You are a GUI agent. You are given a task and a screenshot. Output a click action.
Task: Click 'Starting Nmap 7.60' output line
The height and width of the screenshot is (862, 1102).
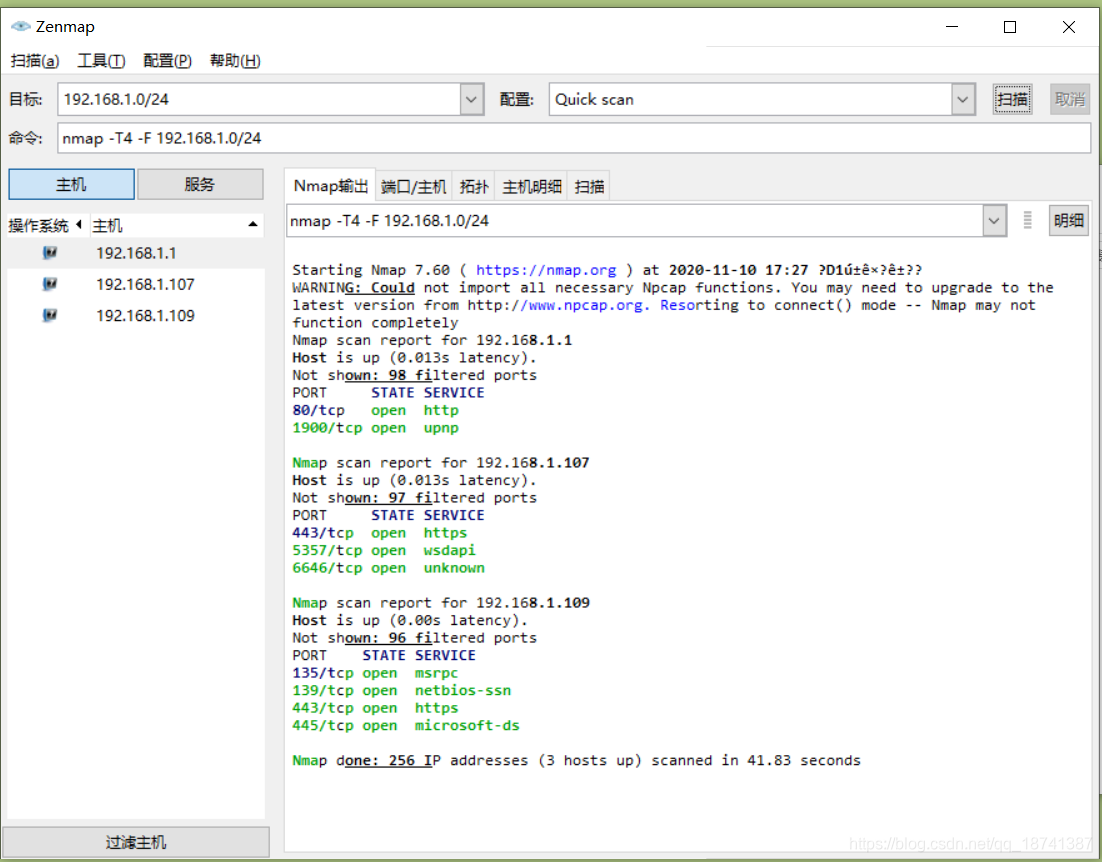click(607, 270)
